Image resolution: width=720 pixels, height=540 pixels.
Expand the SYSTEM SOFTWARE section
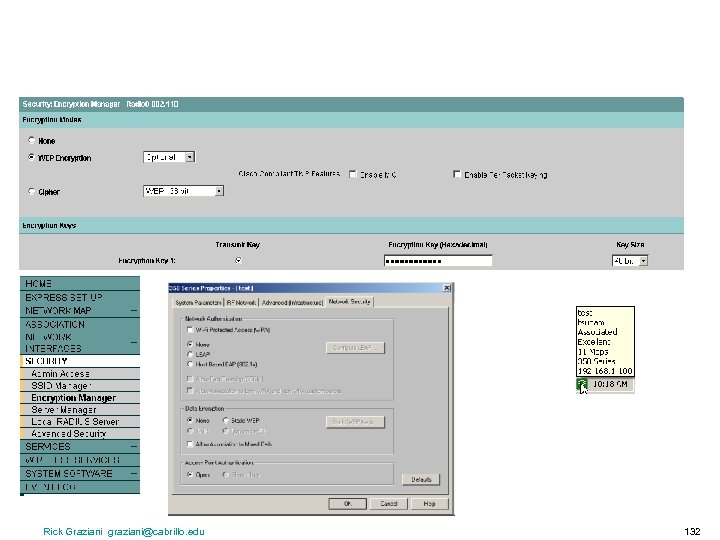[x=134, y=473]
